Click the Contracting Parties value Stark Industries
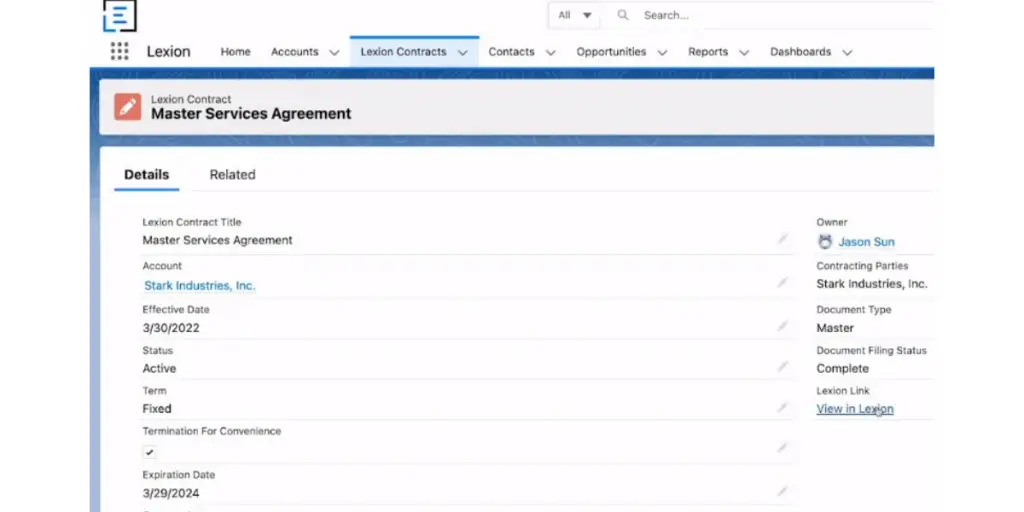Screen dimensions: 1024x512 [x=872, y=284]
